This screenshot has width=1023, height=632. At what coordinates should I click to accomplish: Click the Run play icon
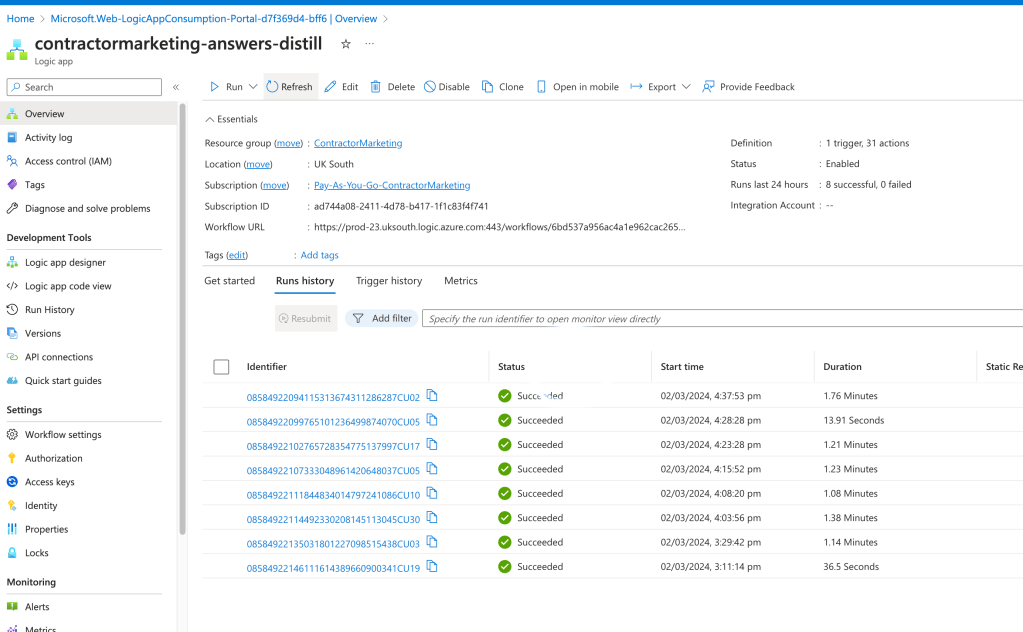215,87
